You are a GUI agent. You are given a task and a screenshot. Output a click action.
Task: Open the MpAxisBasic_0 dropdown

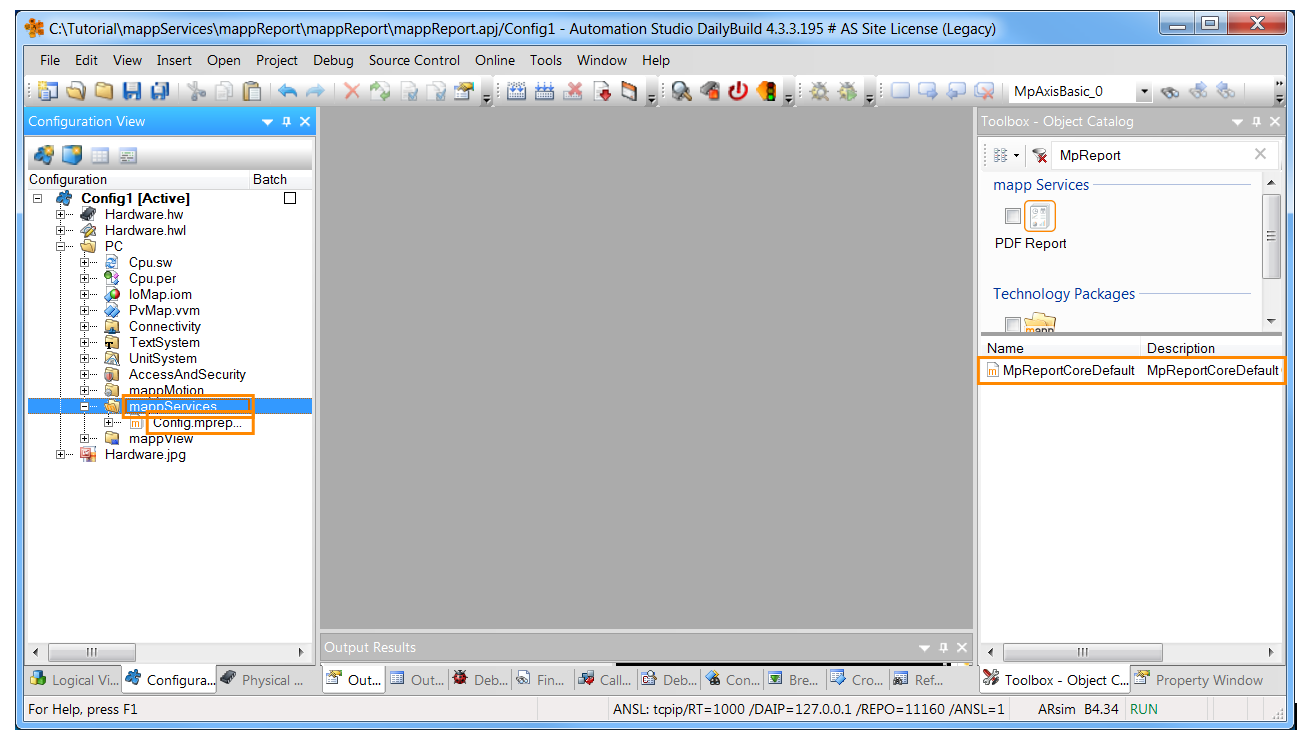click(1144, 92)
